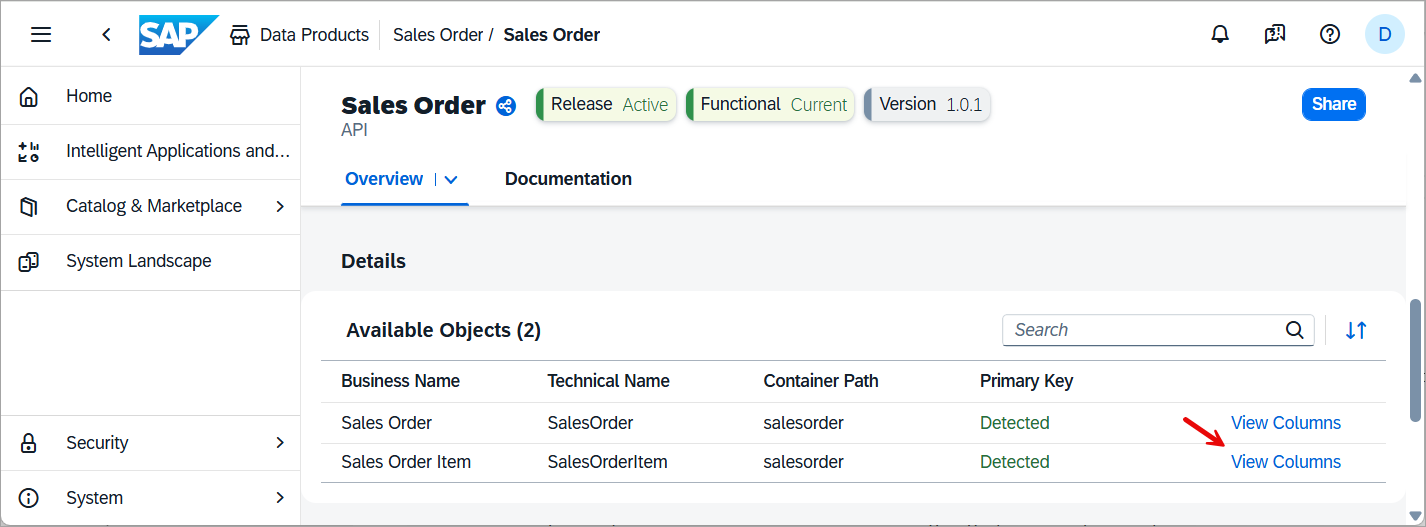
Task: Open the help question mark icon
Action: pyautogui.click(x=1329, y=35)
